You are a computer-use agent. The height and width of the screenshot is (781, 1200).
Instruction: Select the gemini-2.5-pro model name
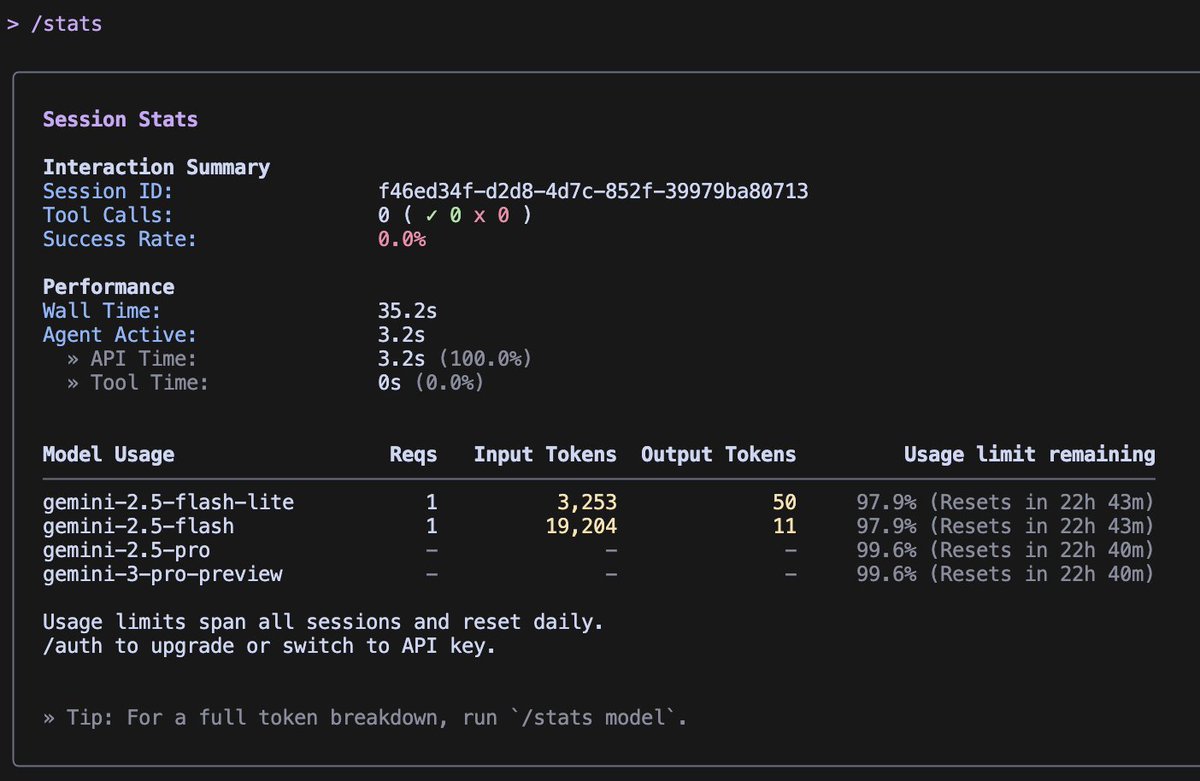(126, 551)
